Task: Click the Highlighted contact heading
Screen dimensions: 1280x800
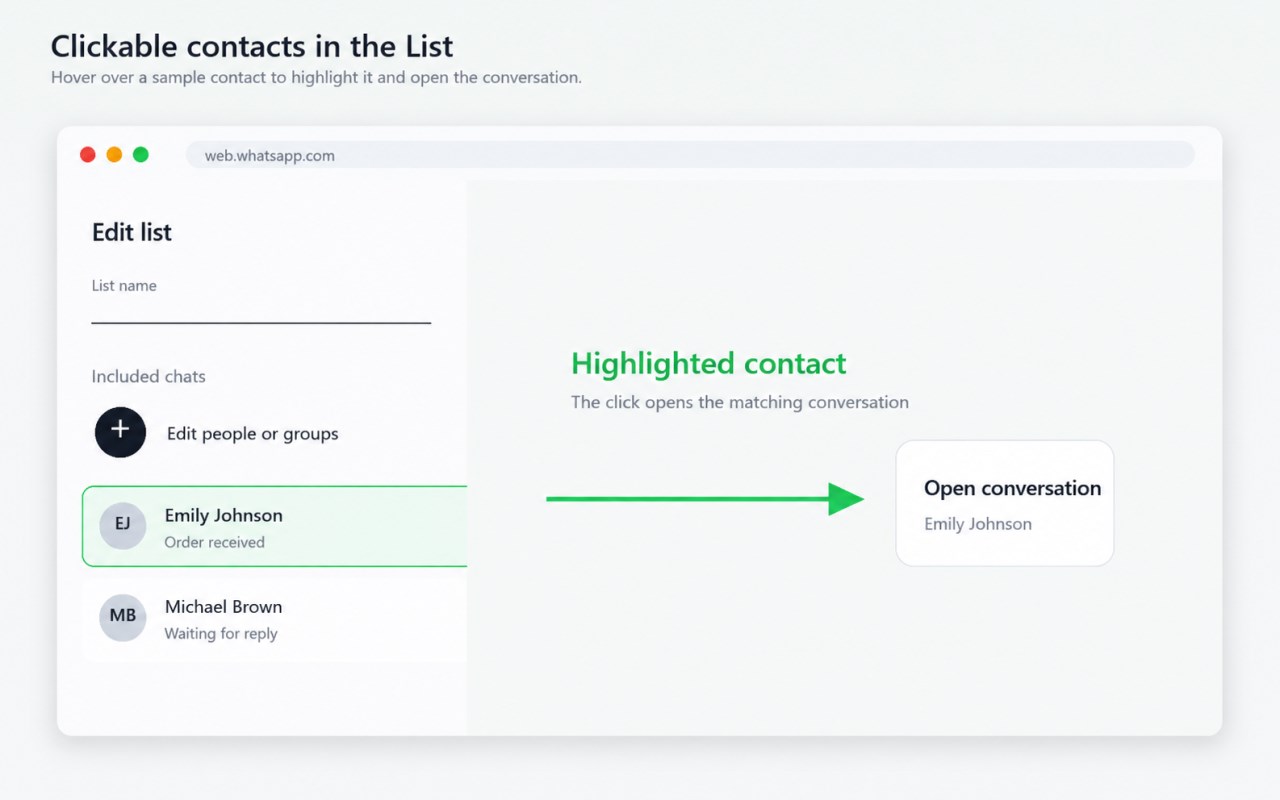Action: [x=708, y=363]
